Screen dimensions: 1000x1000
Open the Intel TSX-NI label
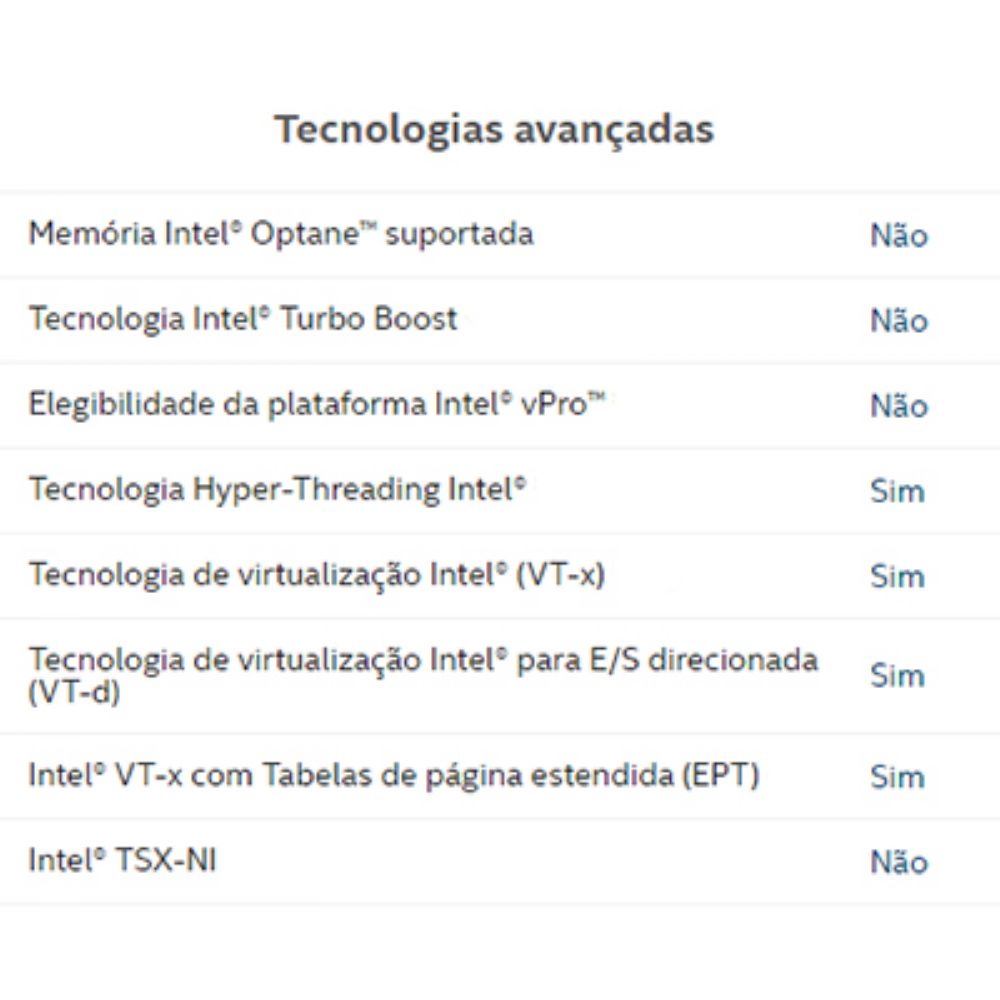[122, 860]
